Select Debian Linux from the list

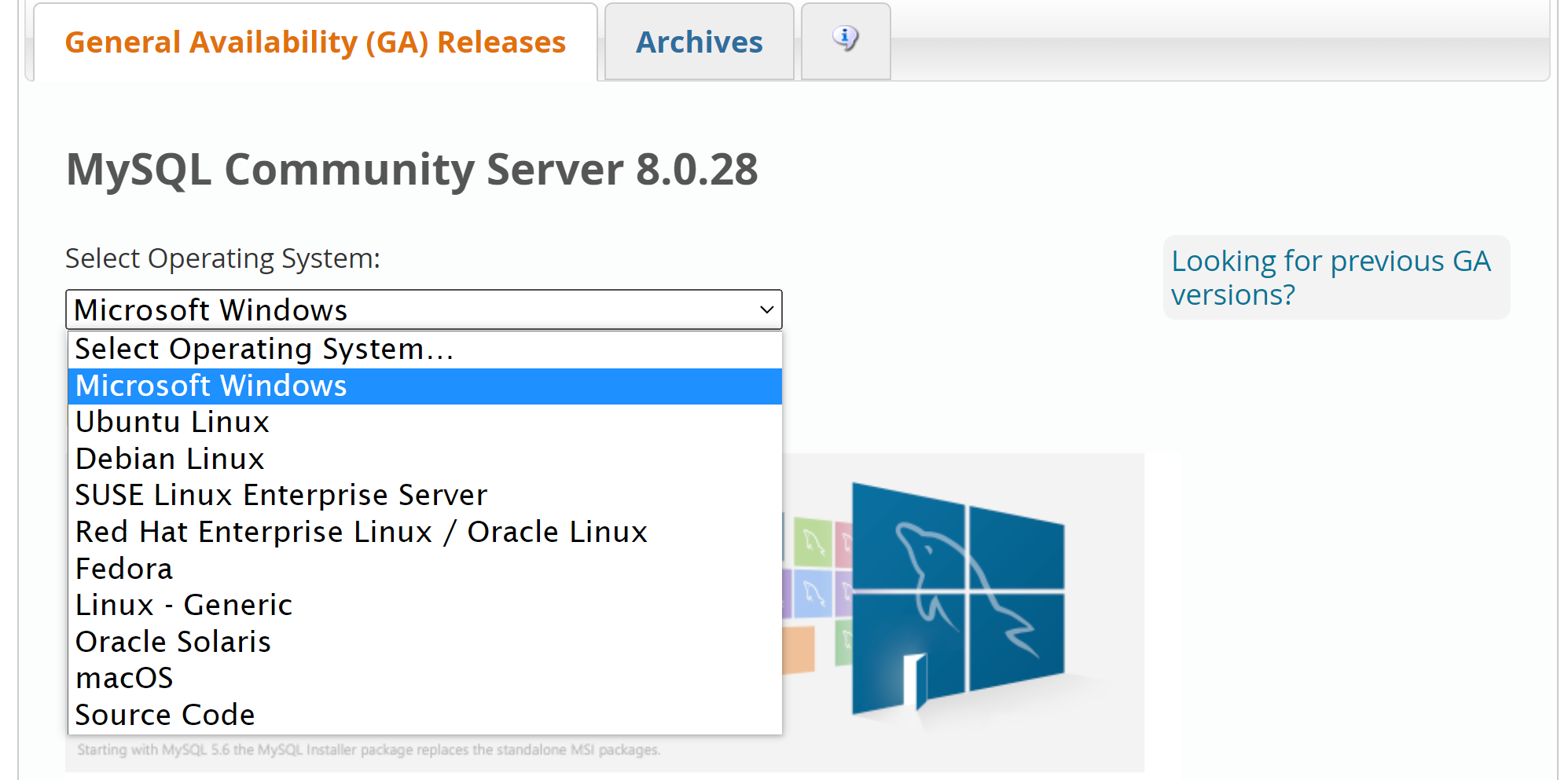(x=425, y=459)
